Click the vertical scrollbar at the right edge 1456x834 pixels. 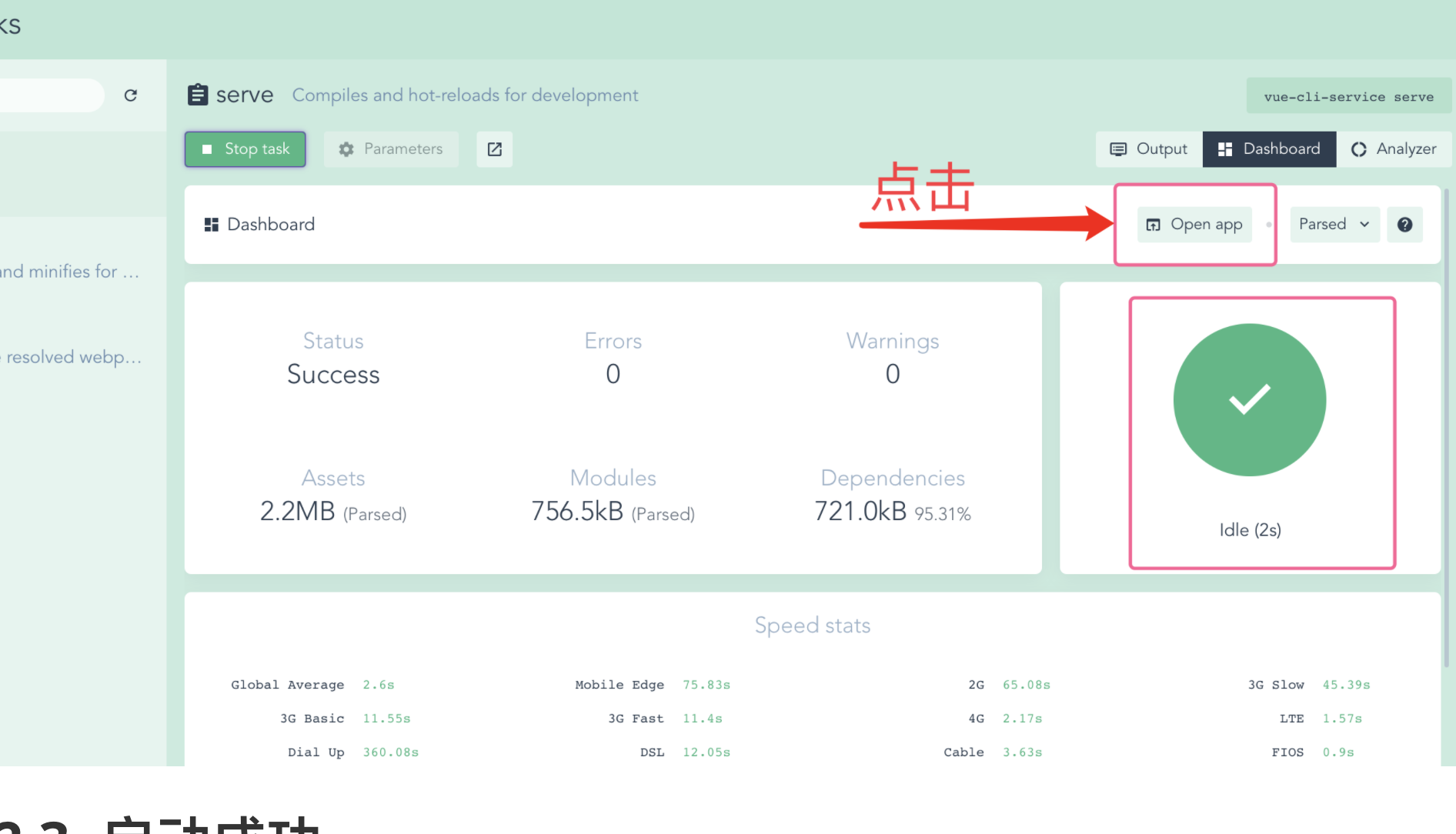1445,428
